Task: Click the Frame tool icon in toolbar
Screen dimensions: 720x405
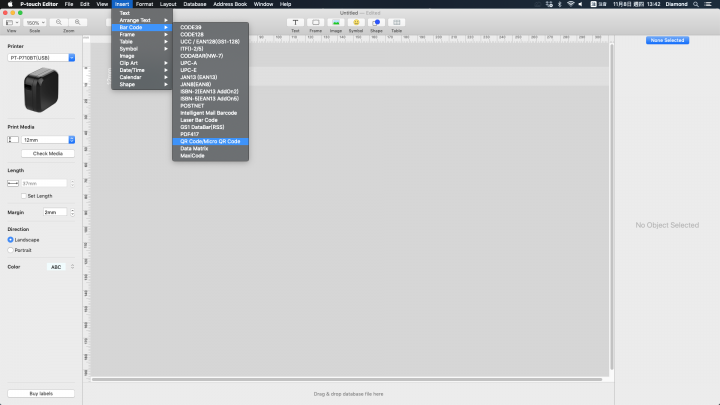Action: [315, 22]
